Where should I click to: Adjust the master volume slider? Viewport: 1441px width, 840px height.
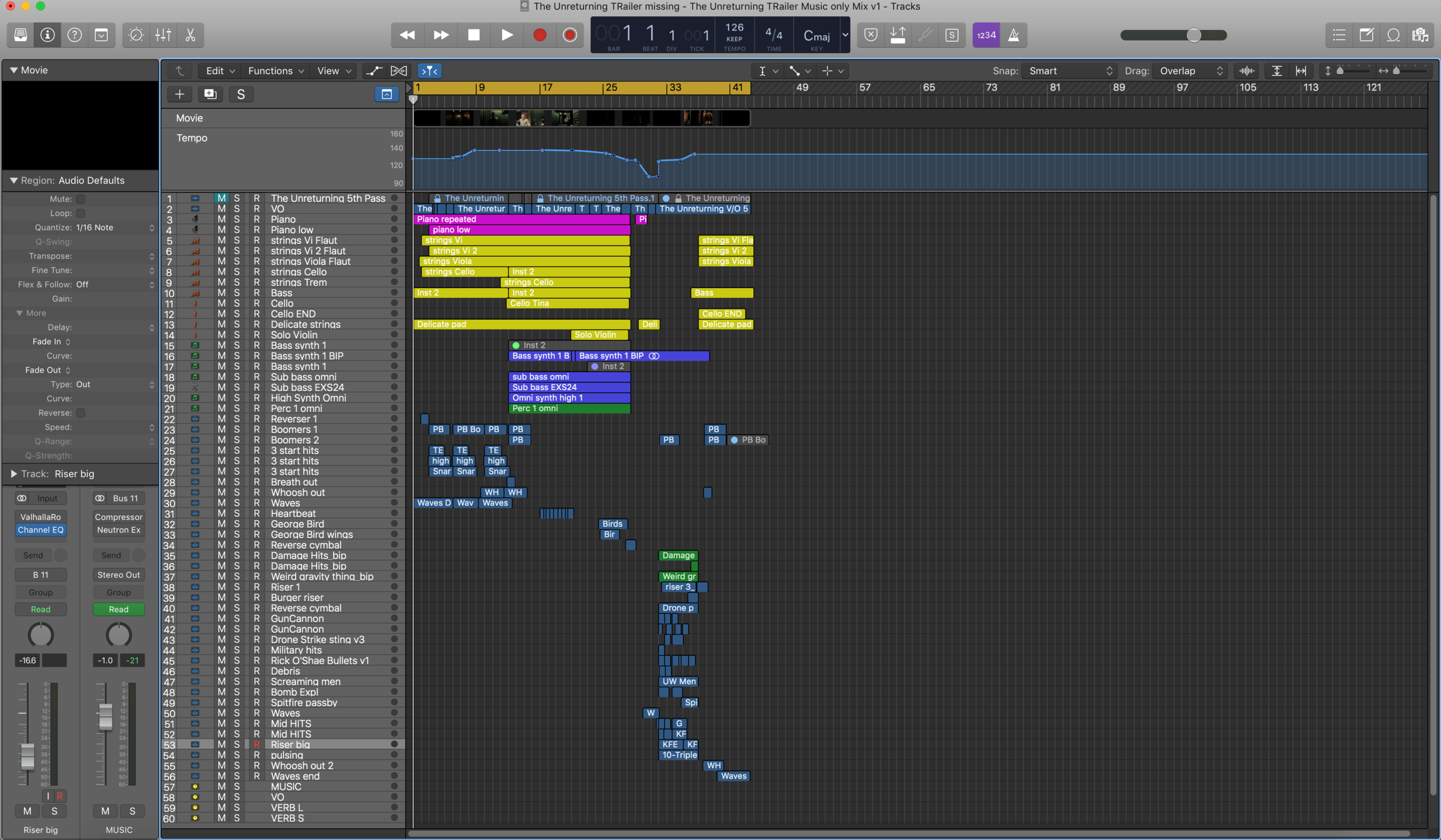[x=1193, y=35]
